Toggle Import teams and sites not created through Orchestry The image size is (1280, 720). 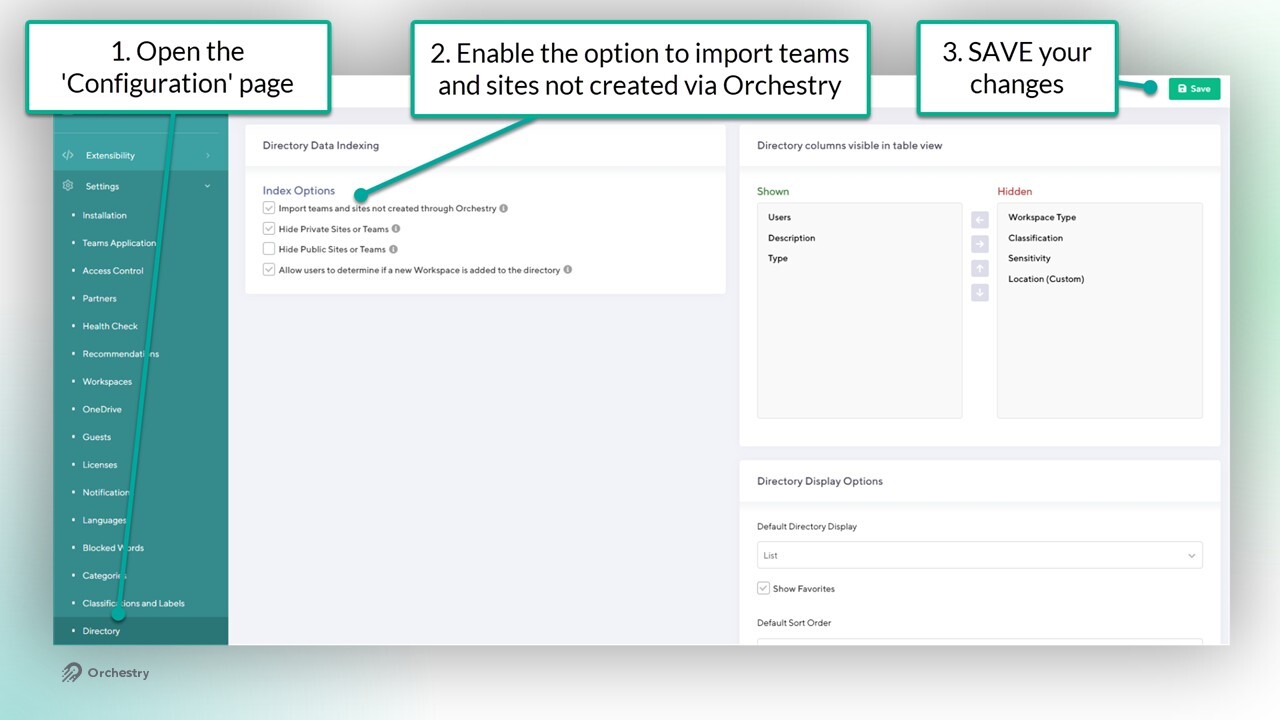click(269, 208)
